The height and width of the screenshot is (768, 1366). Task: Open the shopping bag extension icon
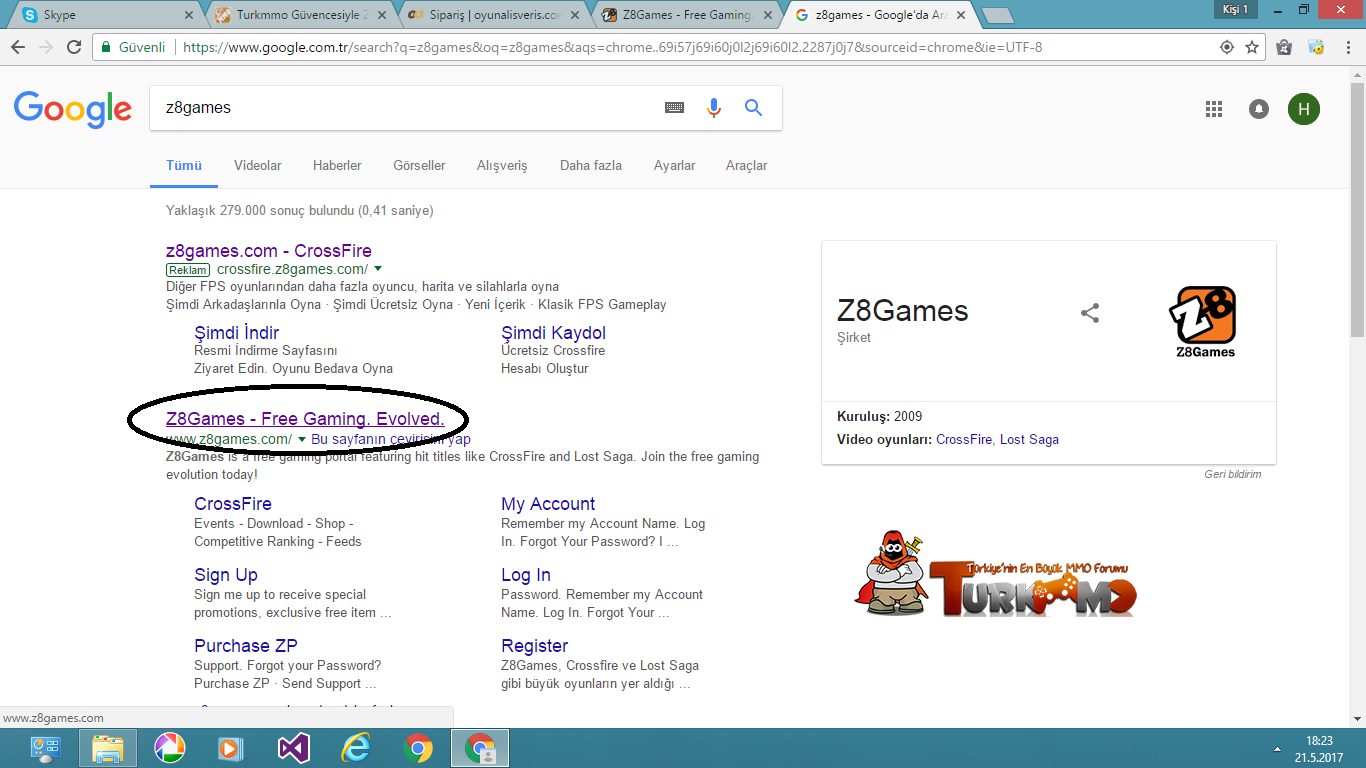(x=1285, y=47)
